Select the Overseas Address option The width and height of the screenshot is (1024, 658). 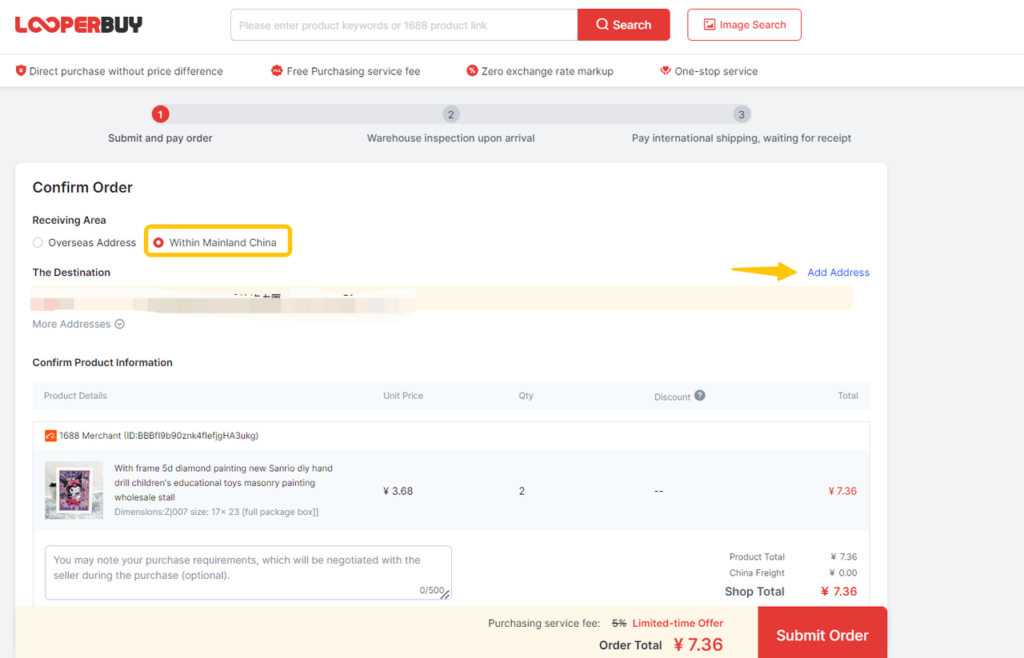pos(36,242)
